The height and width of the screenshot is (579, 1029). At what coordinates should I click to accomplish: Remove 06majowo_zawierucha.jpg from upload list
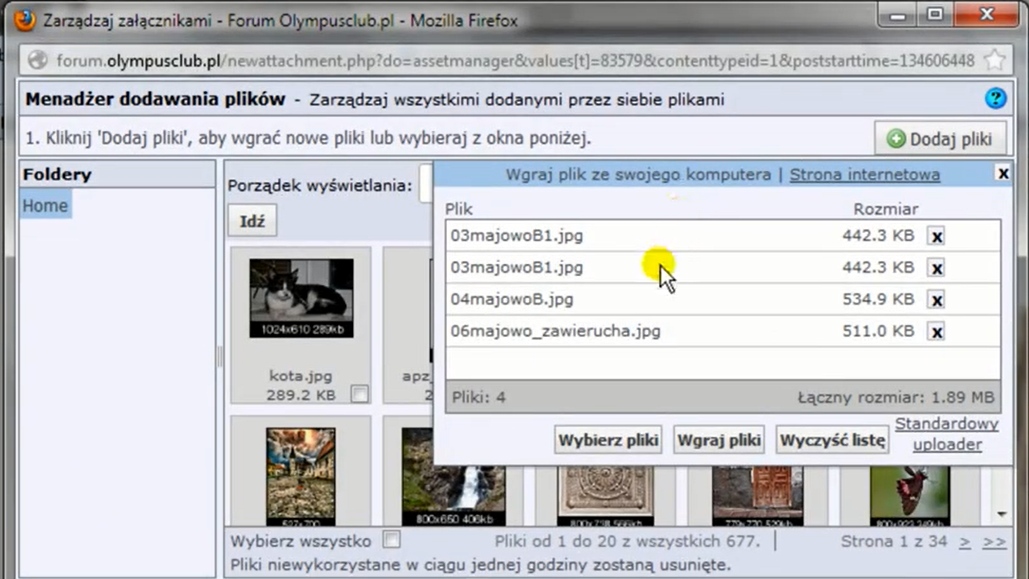(936, 332)
